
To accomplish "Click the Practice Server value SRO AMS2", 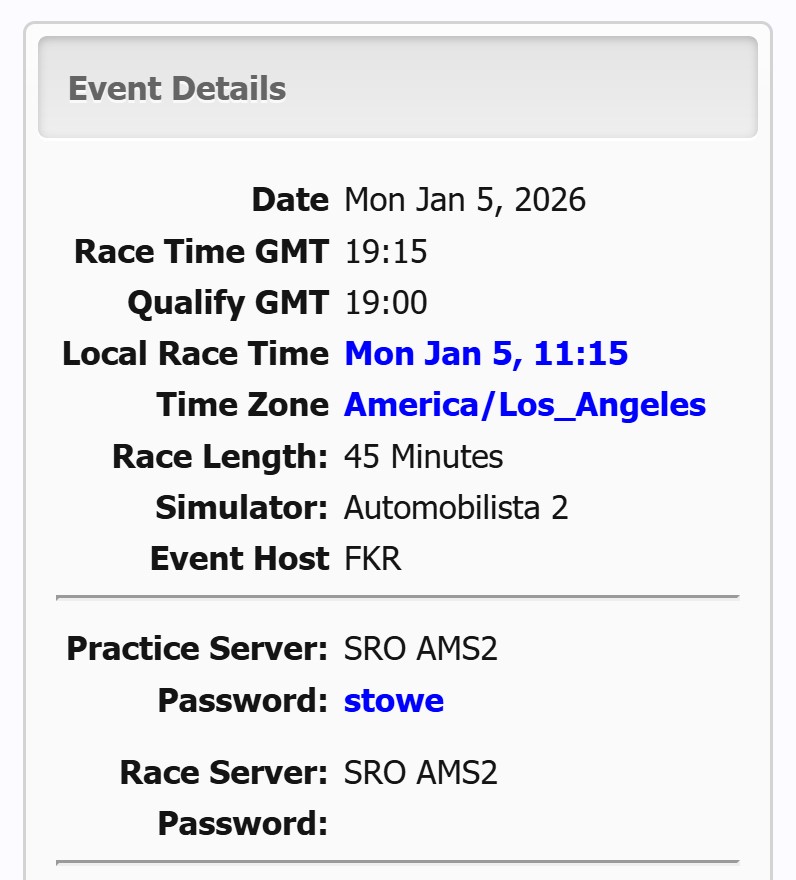I will click(421, 650).
